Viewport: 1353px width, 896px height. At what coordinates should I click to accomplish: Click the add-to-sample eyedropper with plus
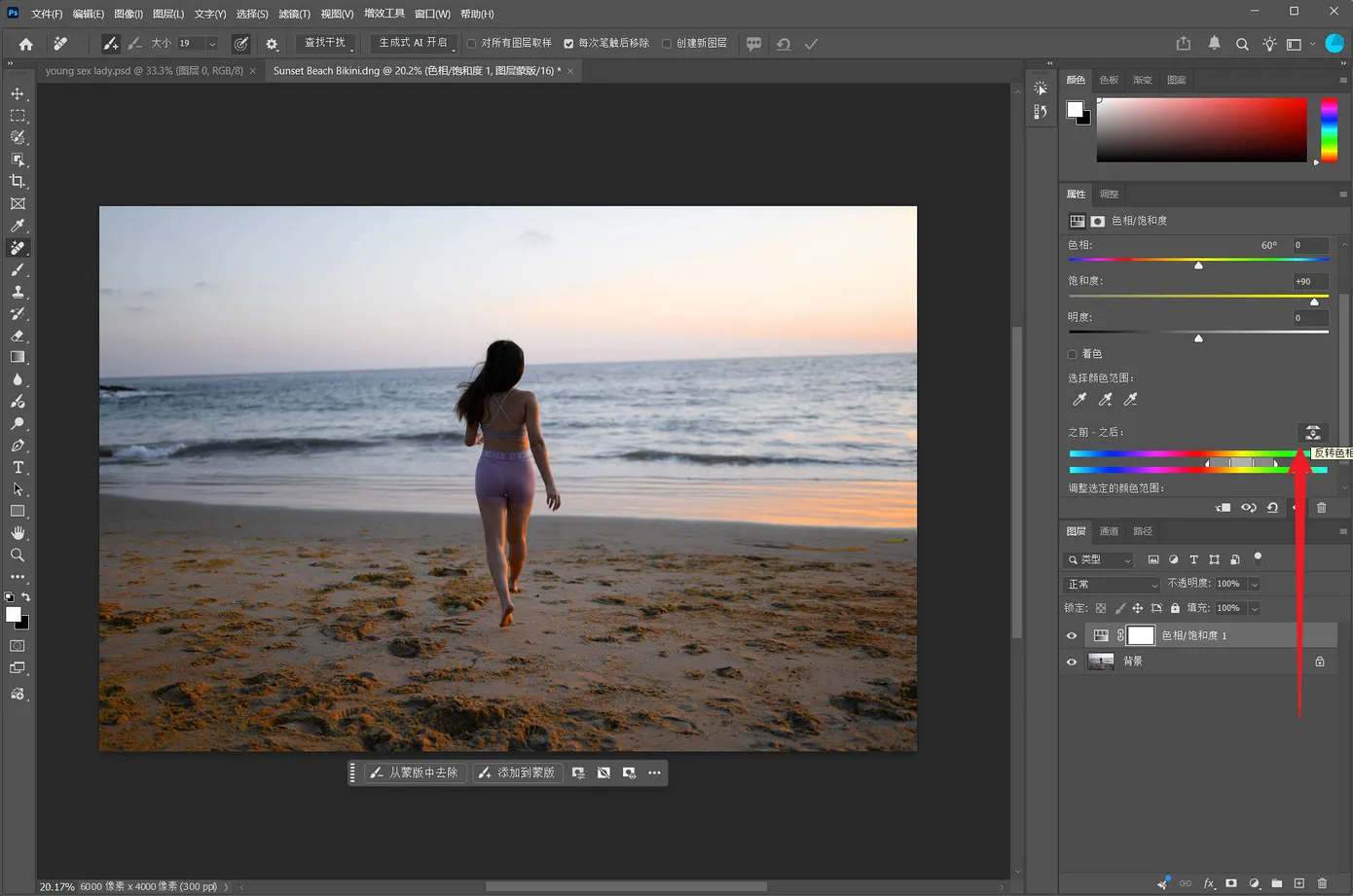pyautogui.click(x=1105, y=400)
